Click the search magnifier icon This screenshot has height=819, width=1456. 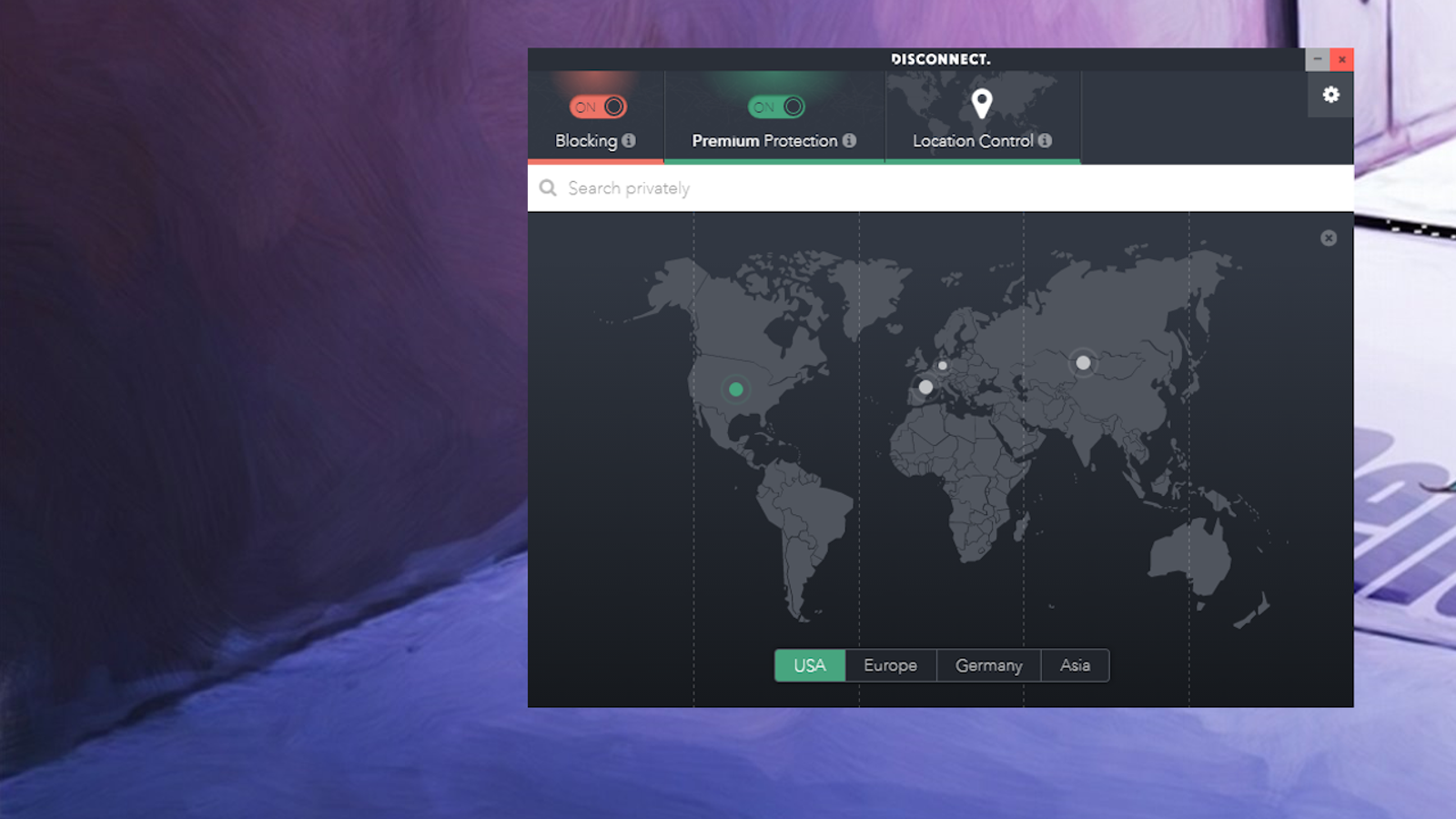(x=548, y=187)
